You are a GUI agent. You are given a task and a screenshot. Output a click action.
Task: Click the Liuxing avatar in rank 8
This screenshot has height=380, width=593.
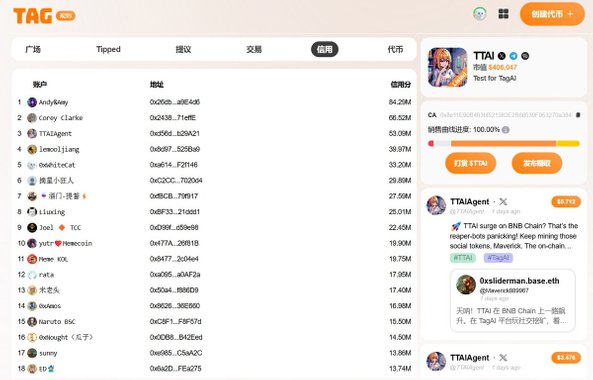[x=32, y=212]
